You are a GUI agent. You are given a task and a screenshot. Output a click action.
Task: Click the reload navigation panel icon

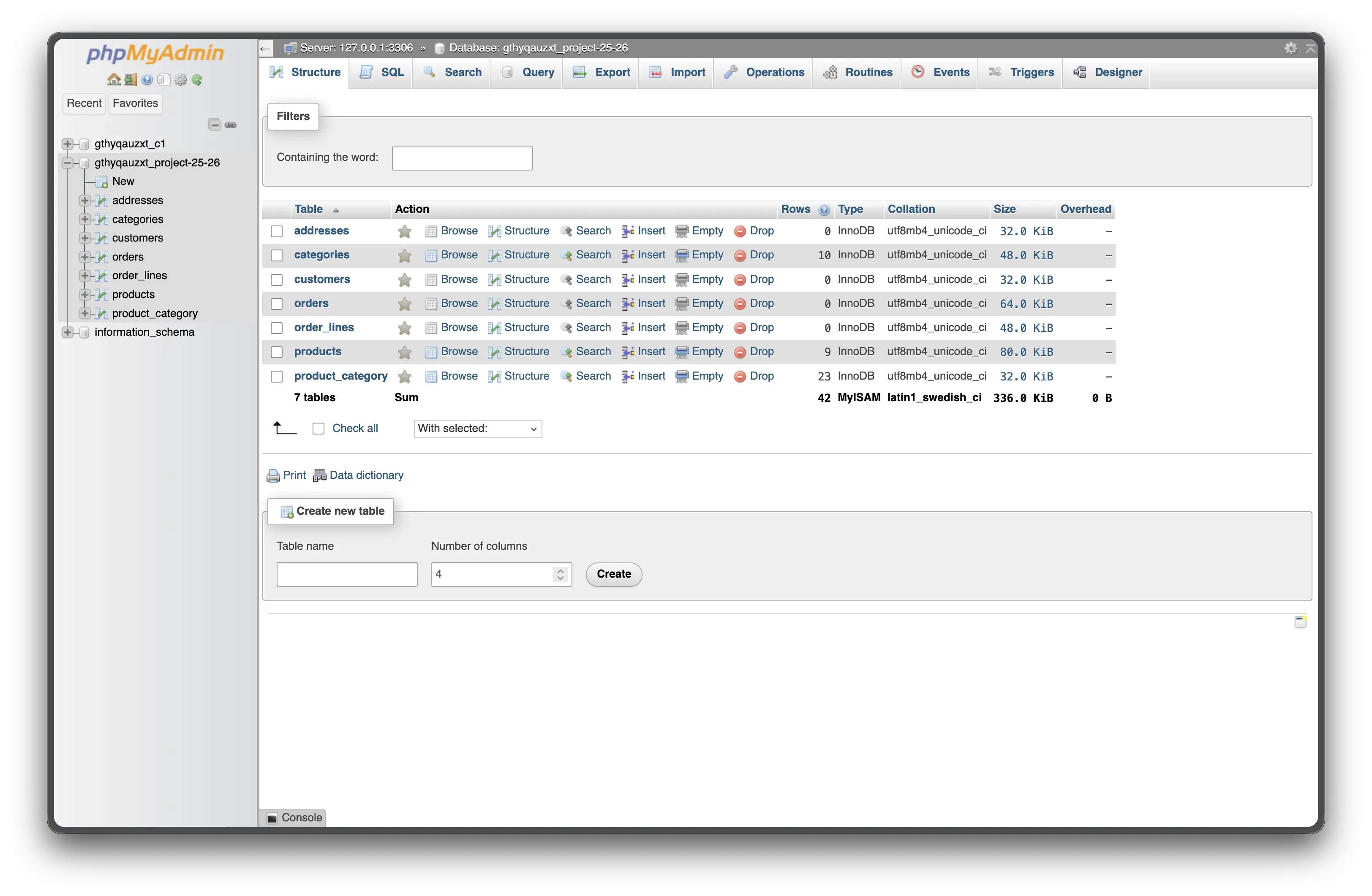click(x=197, y=79)
